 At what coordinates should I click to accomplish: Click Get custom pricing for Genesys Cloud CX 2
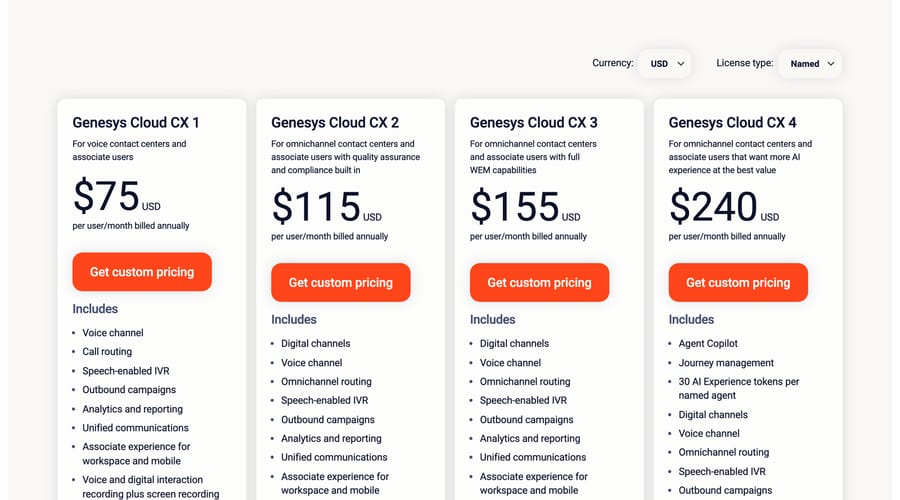click(340, 282)
